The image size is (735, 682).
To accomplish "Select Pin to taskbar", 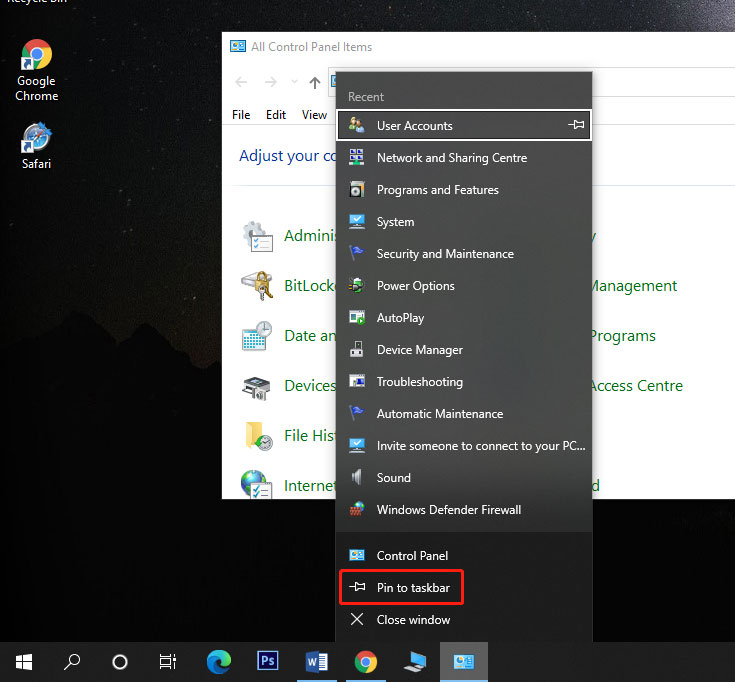I will pos(464,587).
